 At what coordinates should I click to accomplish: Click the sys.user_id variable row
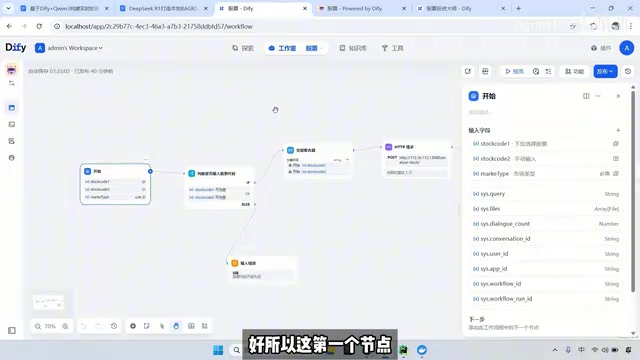[545, 254]
